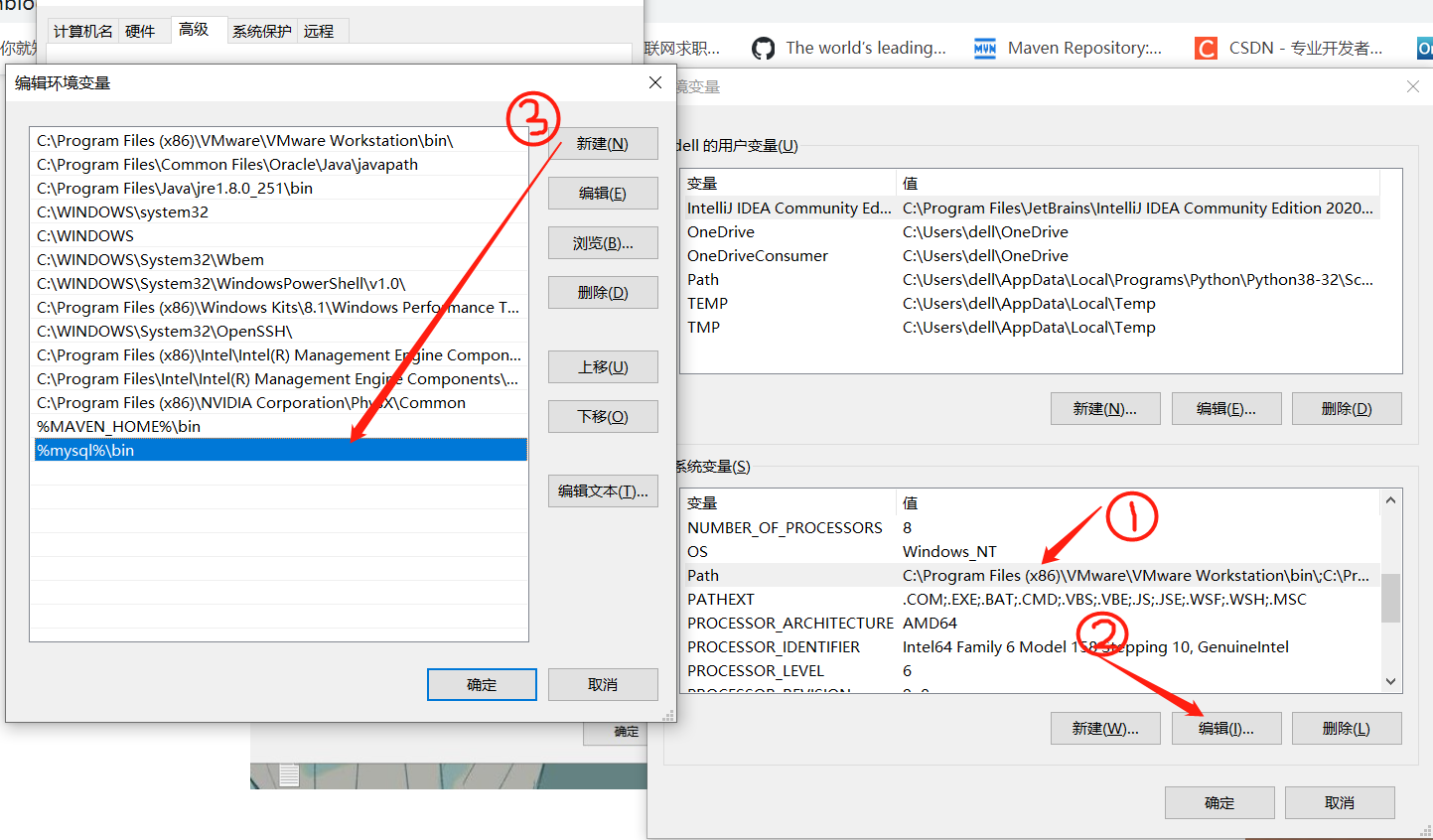The height and width of the screenshot is (840, 1433).
Task: Select the WindowsPowerShell\v1.0\ entry
Action: tap(280, 284)
